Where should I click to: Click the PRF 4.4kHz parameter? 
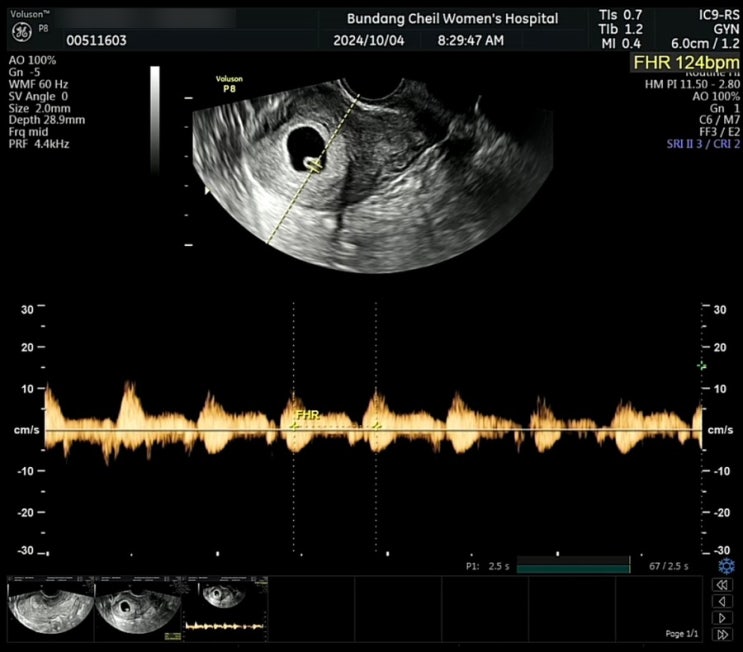pyautogui.click(x=39, y=144)
